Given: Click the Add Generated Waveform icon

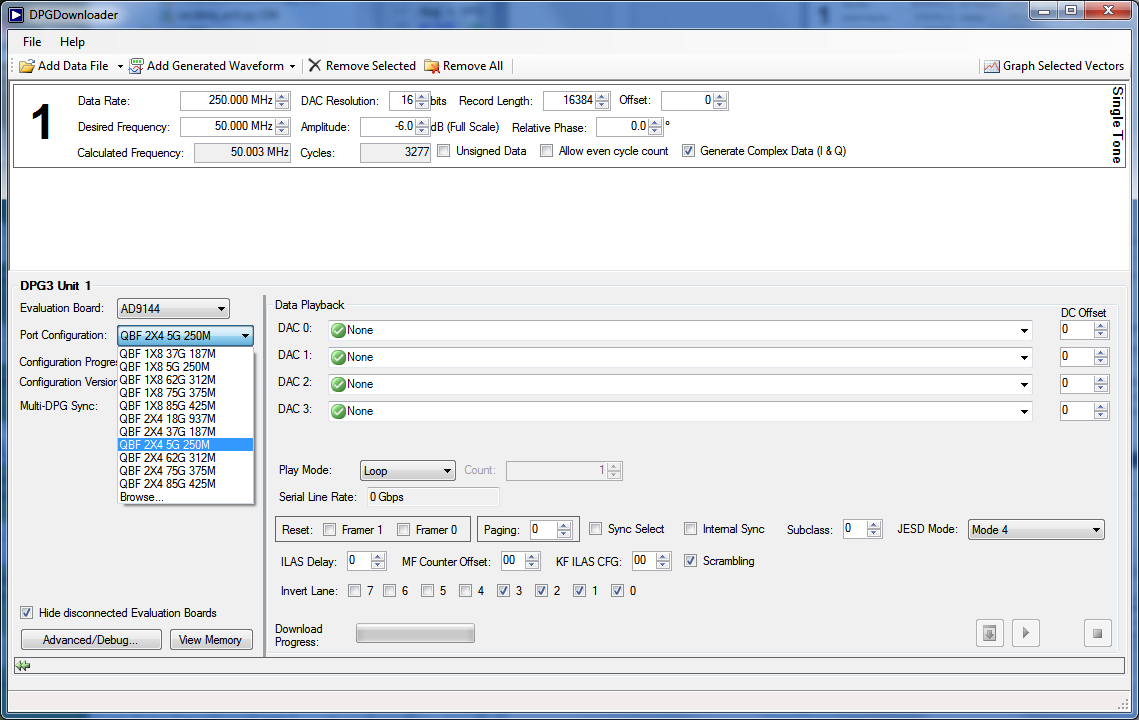Looking at the screenshot, I should point(136,66).
